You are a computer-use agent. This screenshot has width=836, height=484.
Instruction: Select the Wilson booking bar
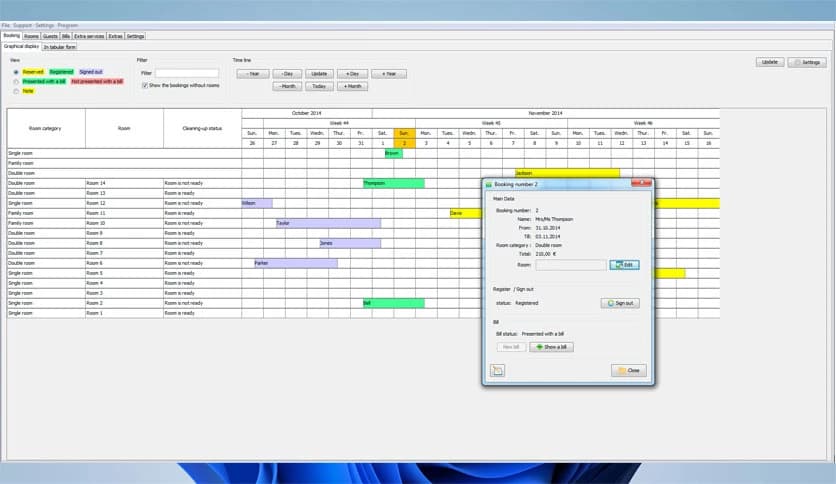(x=256, y=203)
